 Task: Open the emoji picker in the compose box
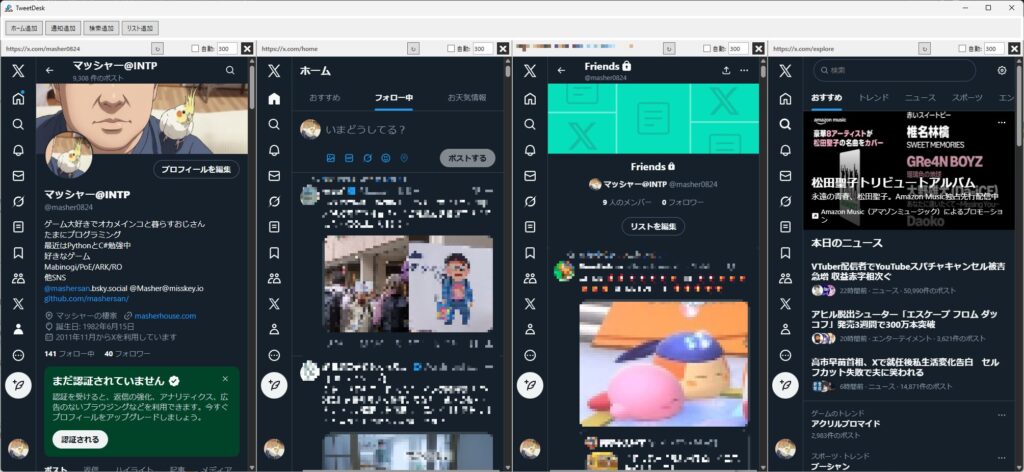click(x=385, y=158)
